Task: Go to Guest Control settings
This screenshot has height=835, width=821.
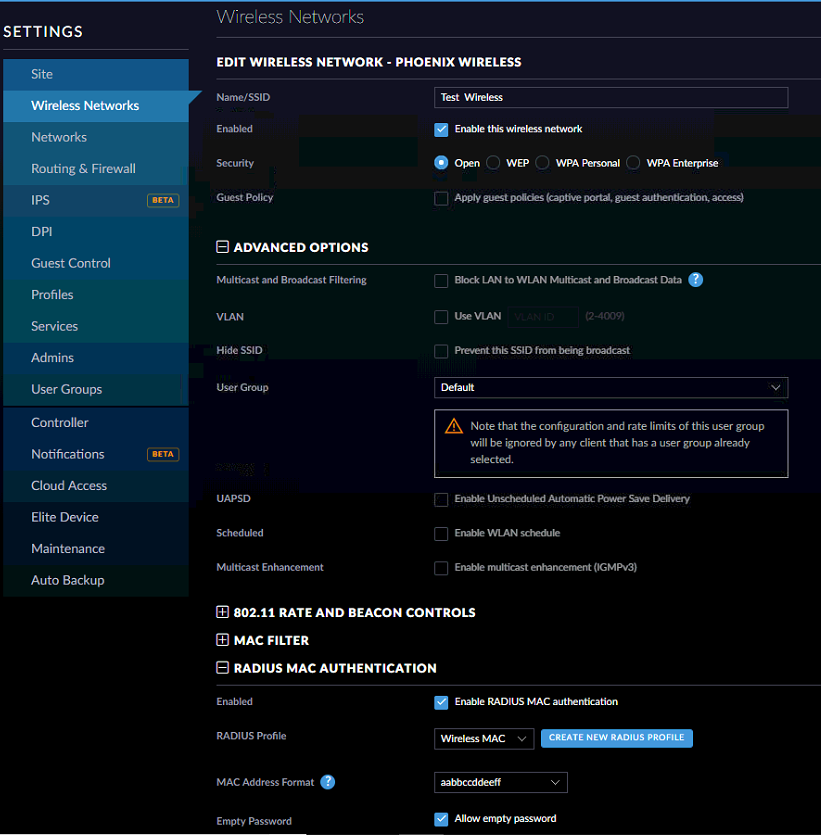Action: pos(71,263)
